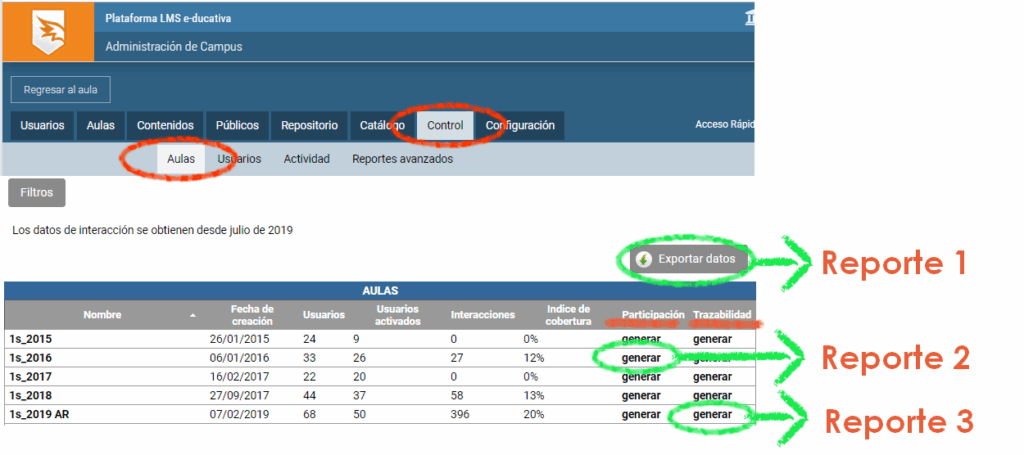Image resolution: width=1024 pixels, height=455 pixels.
Task: Switch to the Usuarios main tab
Action: [x=43, y=126]
